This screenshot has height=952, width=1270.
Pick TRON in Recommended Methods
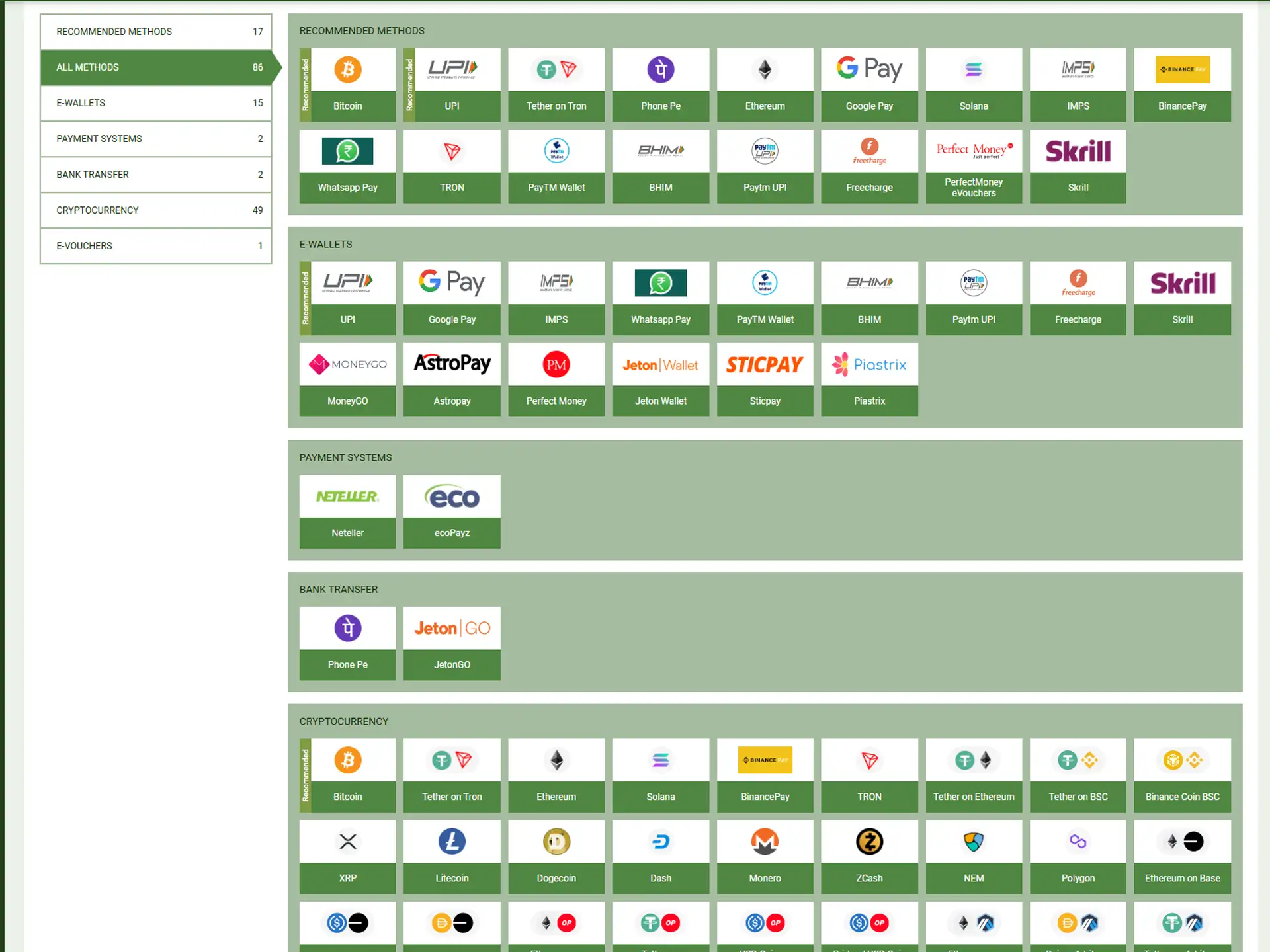(452, 166)
